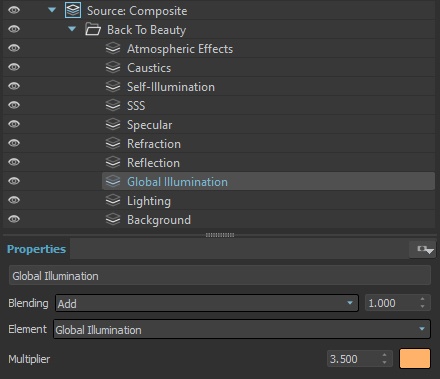
Task: Select the SSS layer
Action: [219, 105]
